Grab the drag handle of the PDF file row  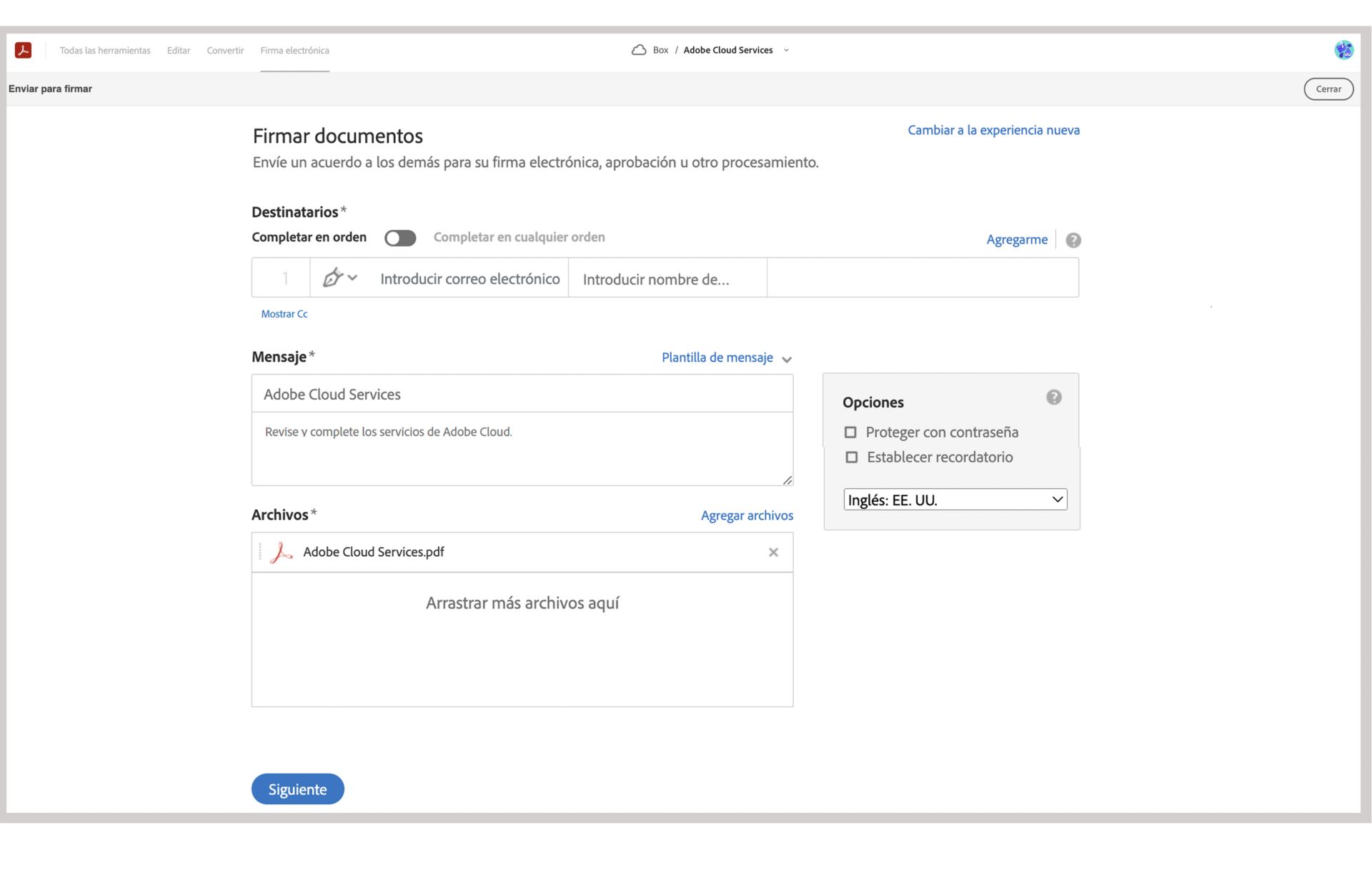pos(260,552)
